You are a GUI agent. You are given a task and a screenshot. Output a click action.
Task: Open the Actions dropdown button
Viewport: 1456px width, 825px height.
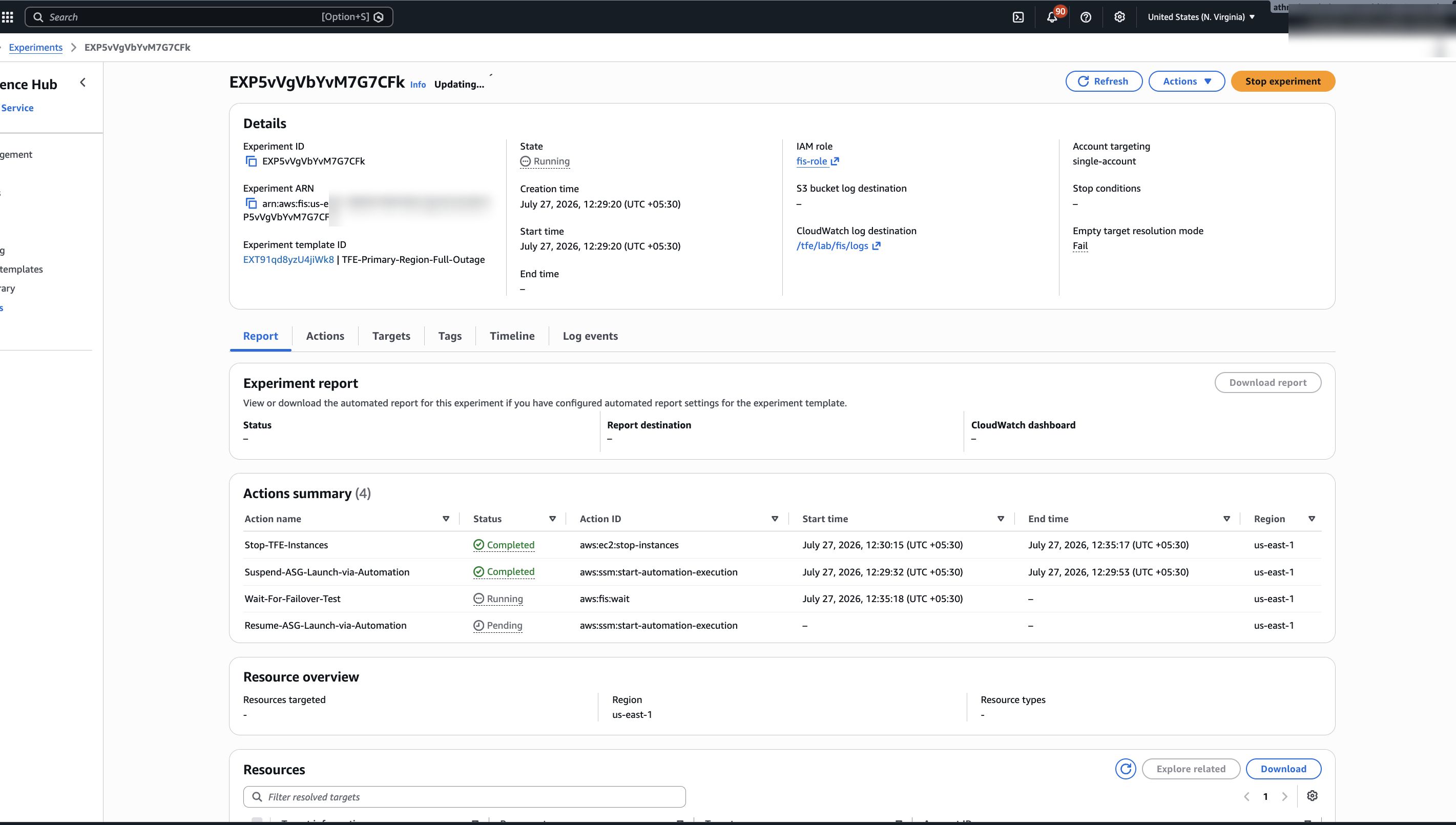pyautogui.click(x=1187, y=81)
